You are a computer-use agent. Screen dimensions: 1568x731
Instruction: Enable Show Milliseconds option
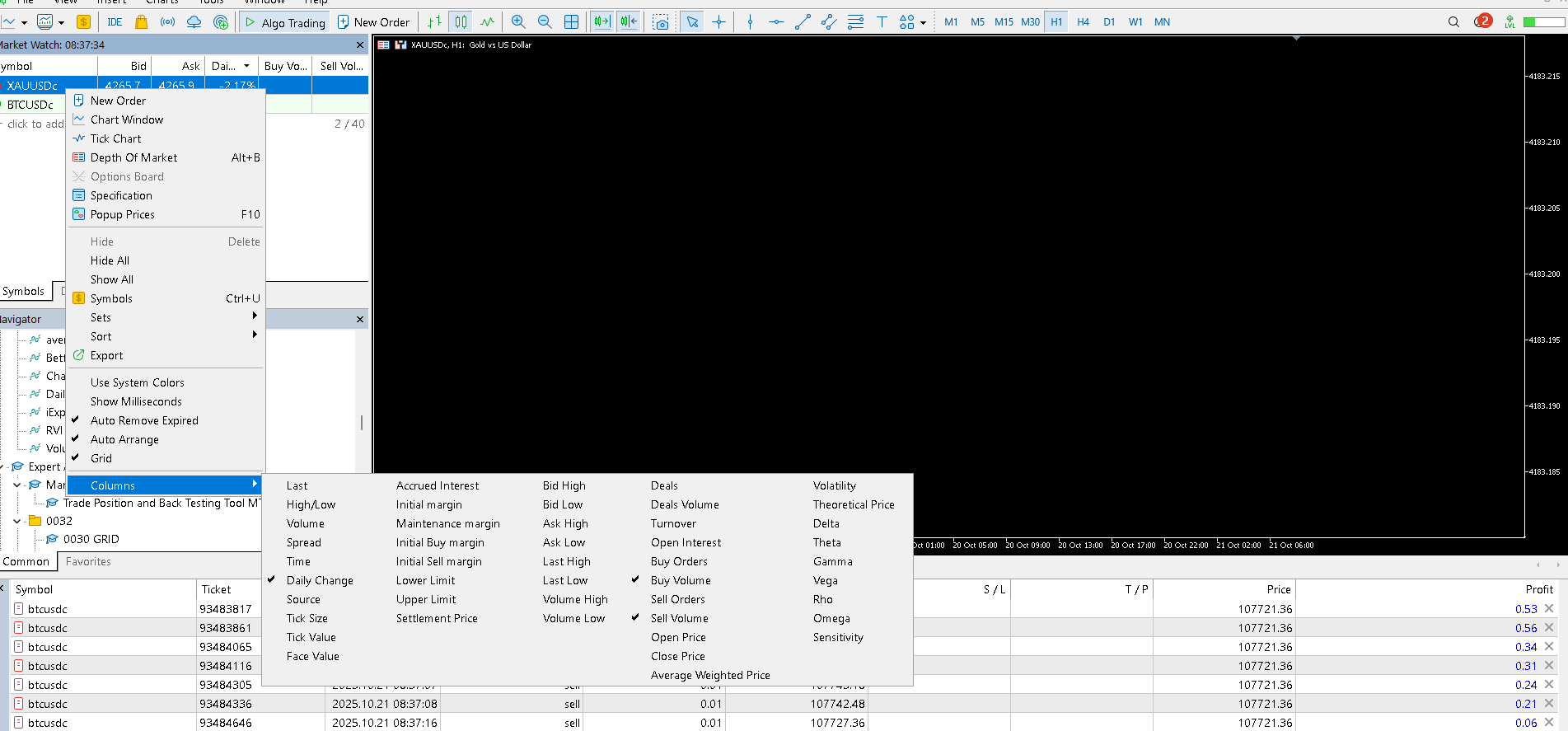tap(136, 401)
